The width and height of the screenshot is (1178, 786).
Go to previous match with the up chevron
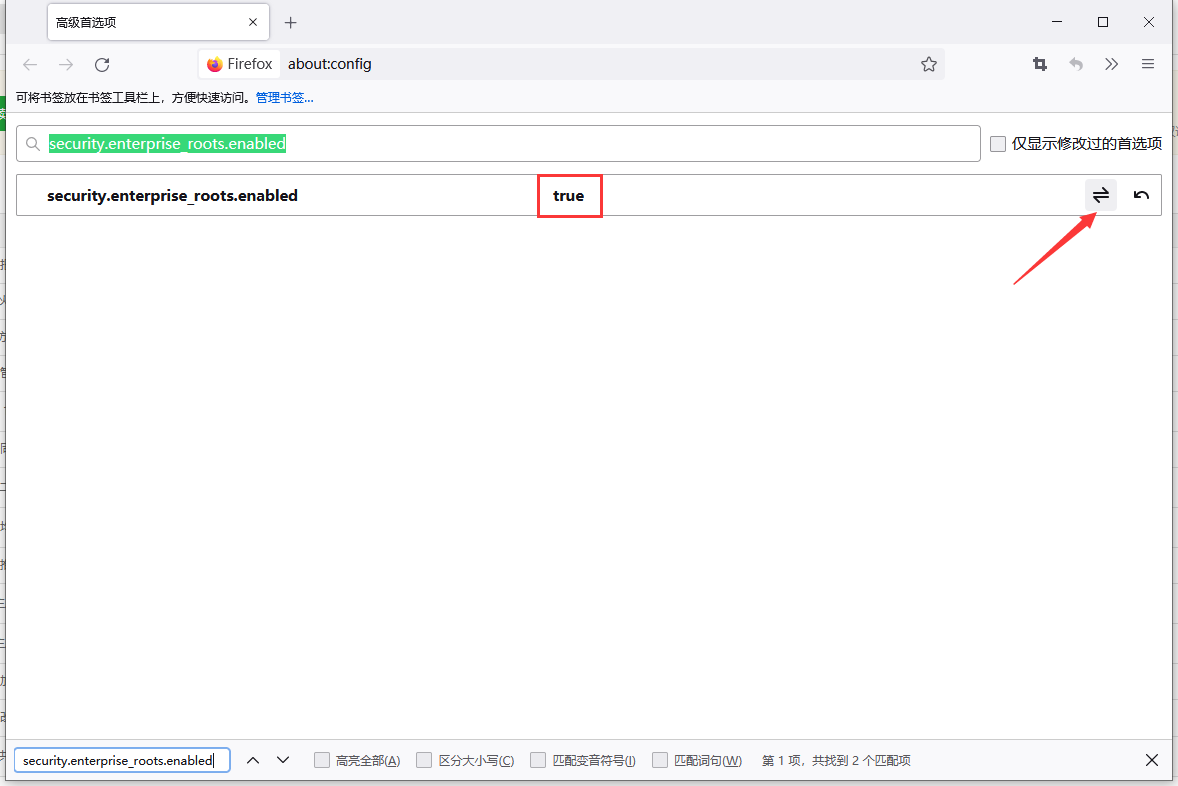click(x=255, y=759)
